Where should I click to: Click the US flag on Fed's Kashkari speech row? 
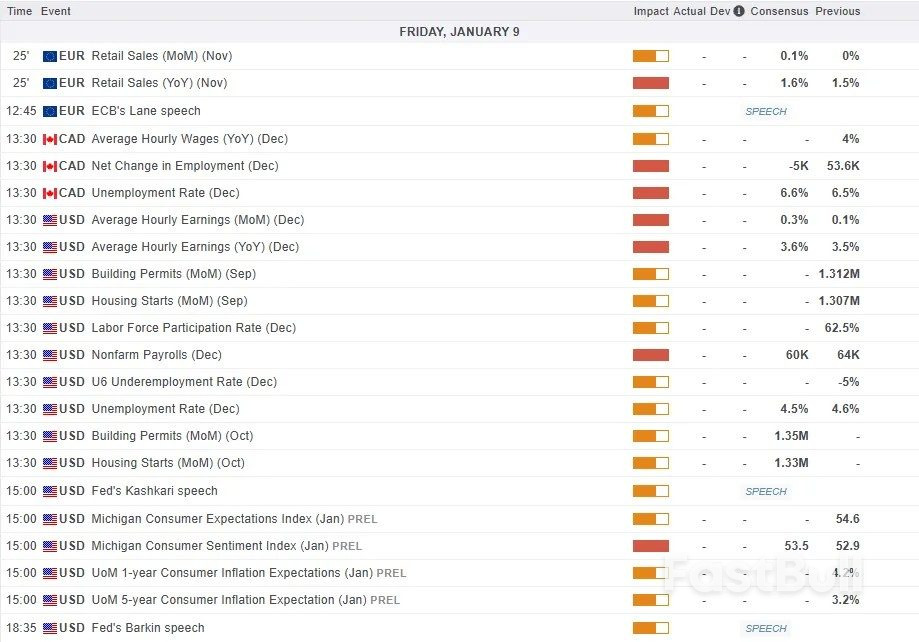click(49, 491)
